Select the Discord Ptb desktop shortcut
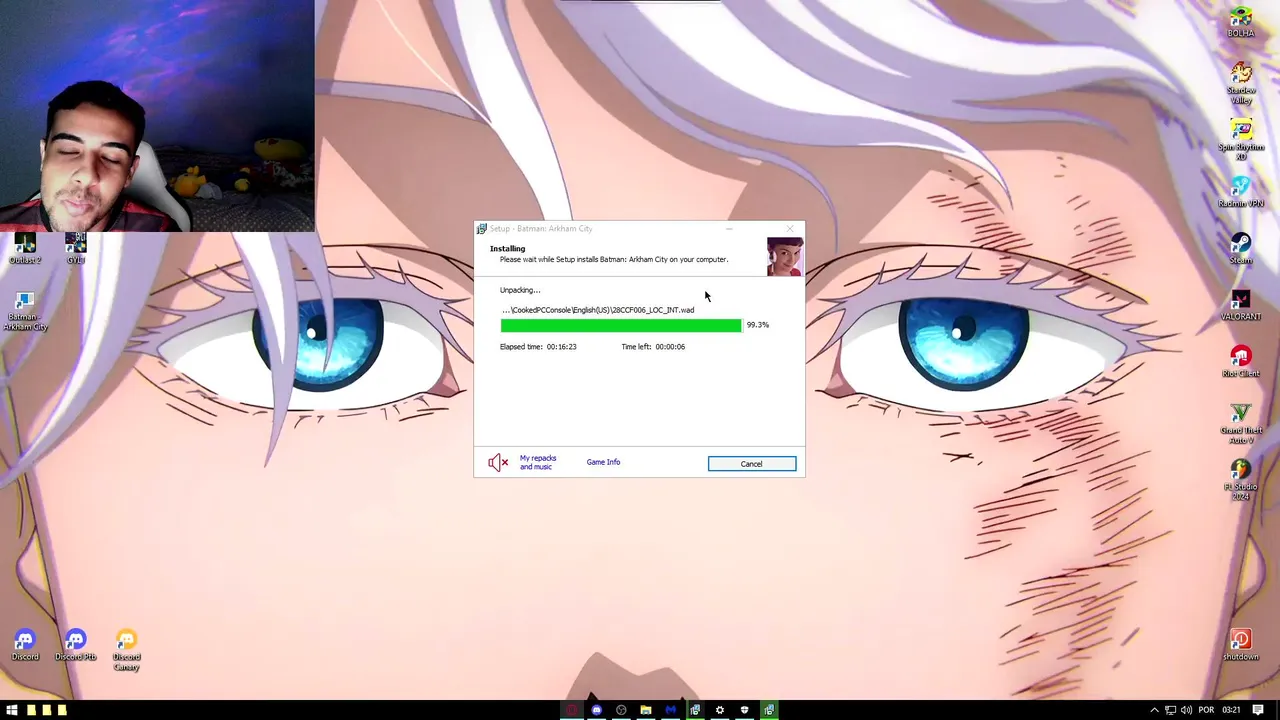Screen dimensions: 1280x720 pos(76,645)
